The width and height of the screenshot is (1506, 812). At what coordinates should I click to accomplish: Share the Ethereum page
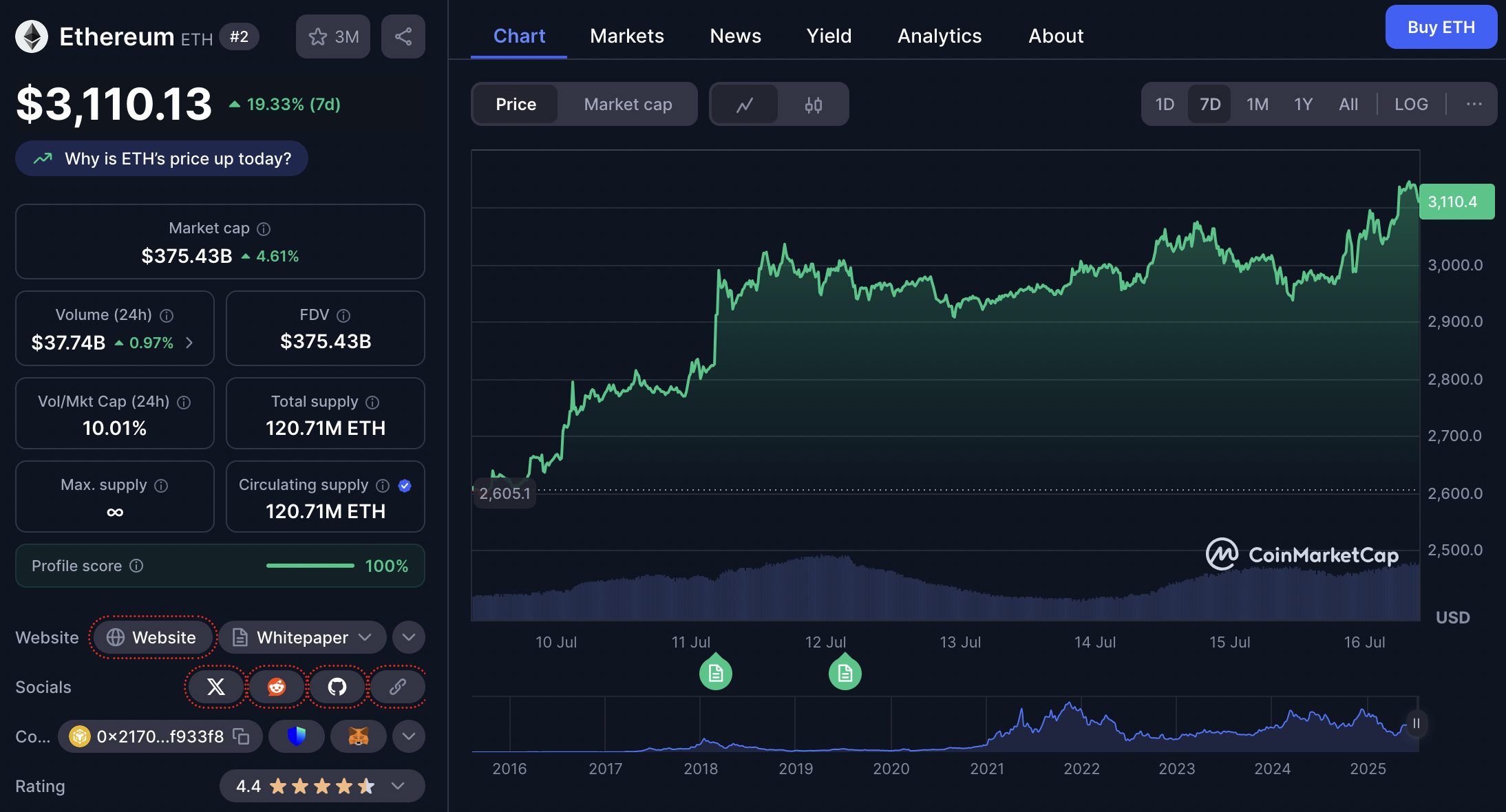coord(403,36)
